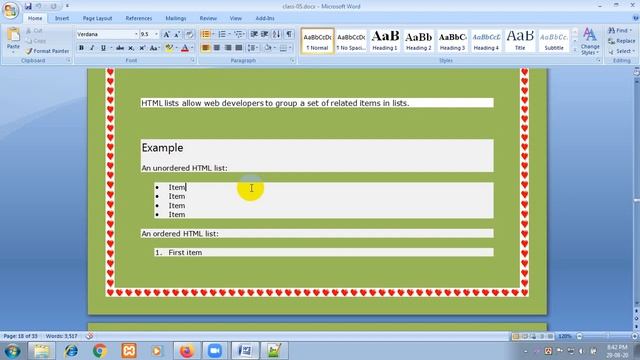Open the Page Layout tab
Viewport: 640px width, 360px height.
(97, 18)
